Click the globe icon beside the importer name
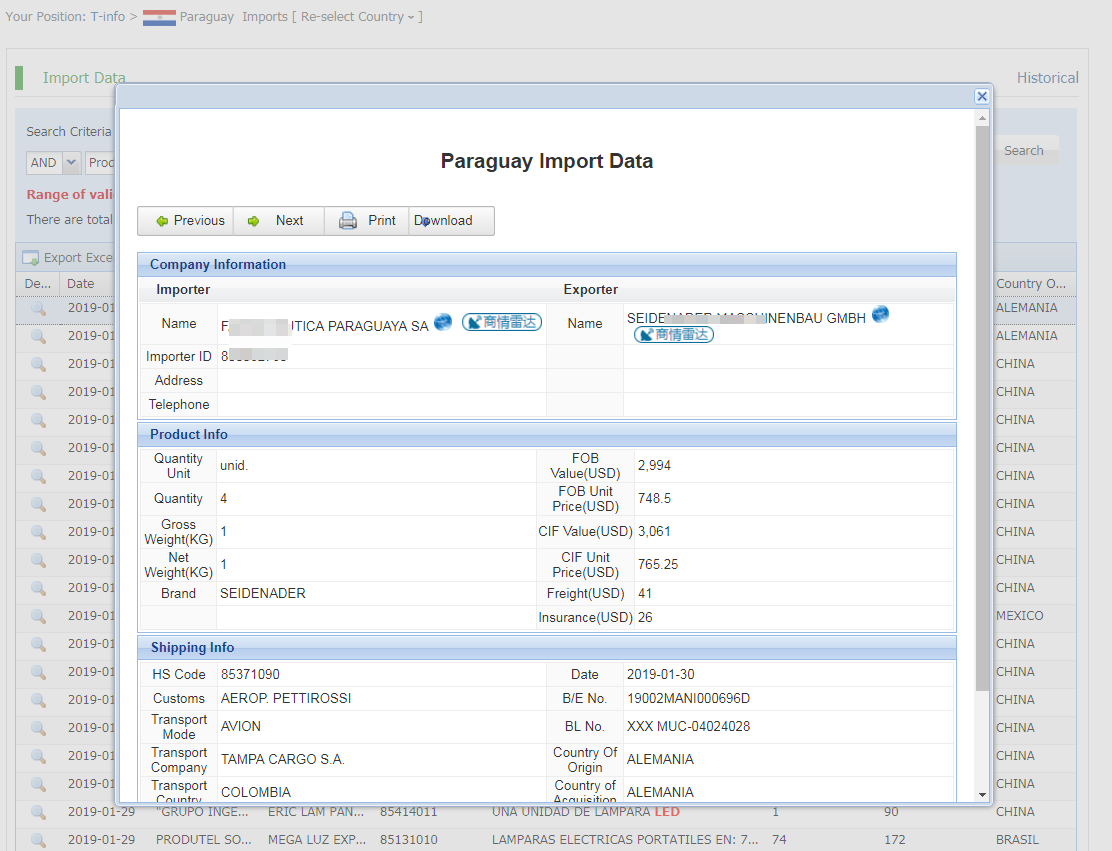The image size is (1112, 851). (443, 322)
